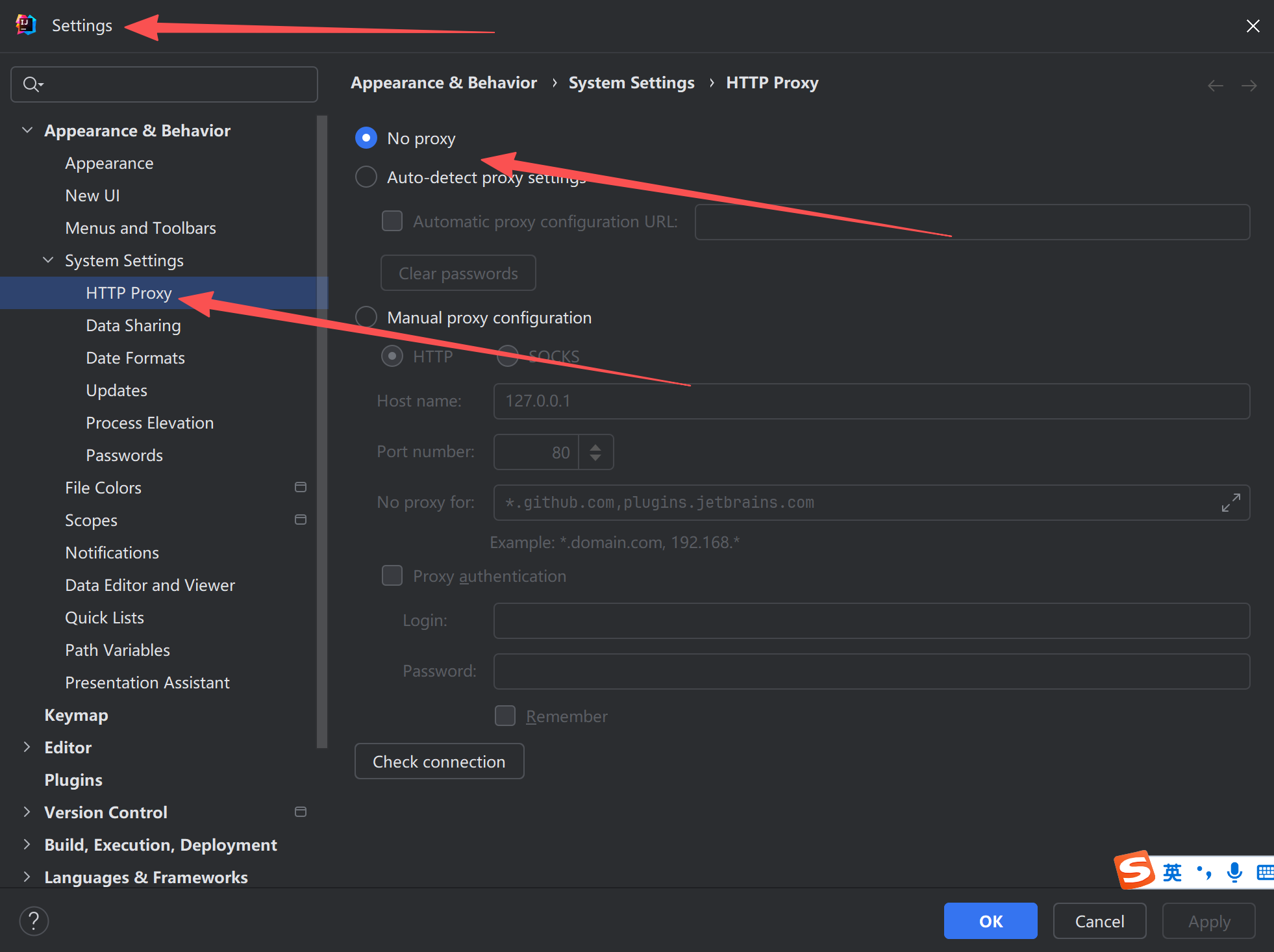Image resolution: width=1274 pixels, height=952 pixels.
Task: Increase the port number with stepper
Action: pos(595,446)
